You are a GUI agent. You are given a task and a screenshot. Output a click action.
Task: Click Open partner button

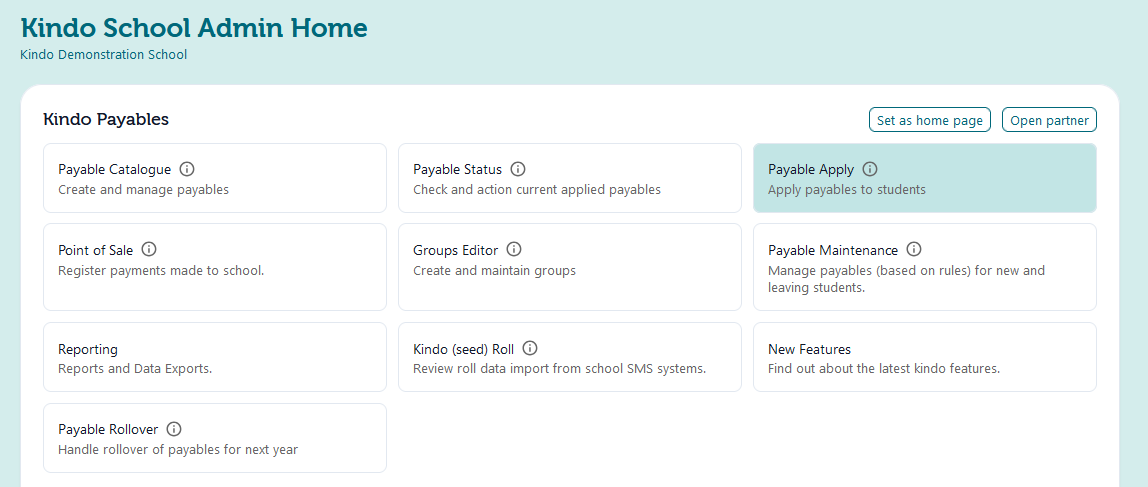[x=1049, y=120]
